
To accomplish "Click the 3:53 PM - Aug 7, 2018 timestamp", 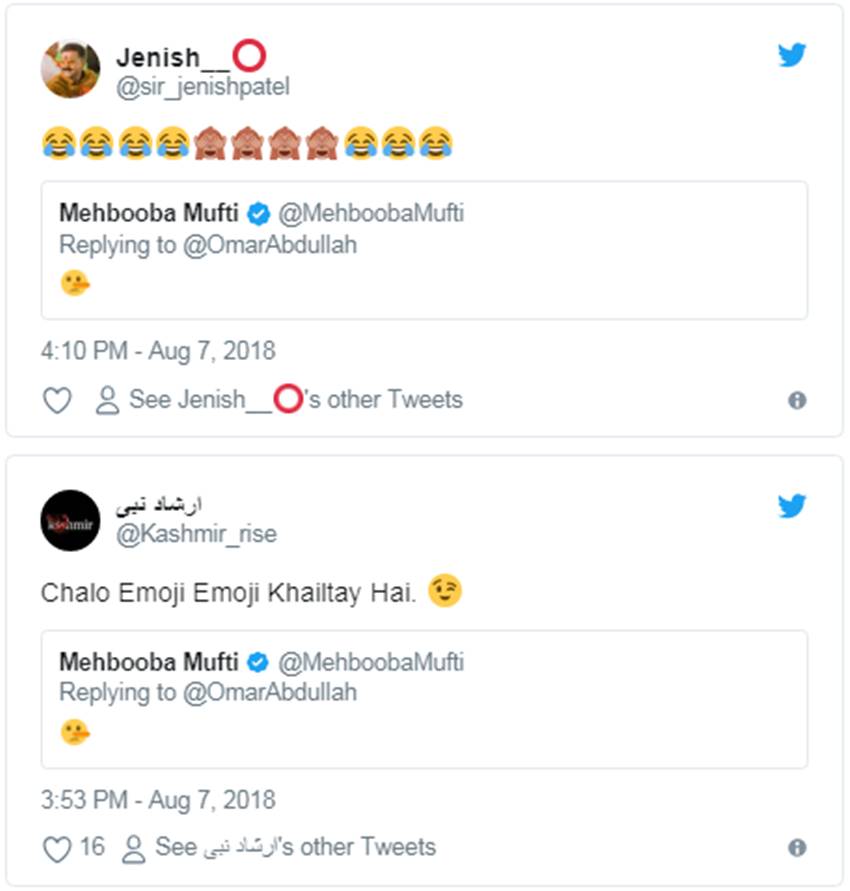I will click(x=158, y=800).
